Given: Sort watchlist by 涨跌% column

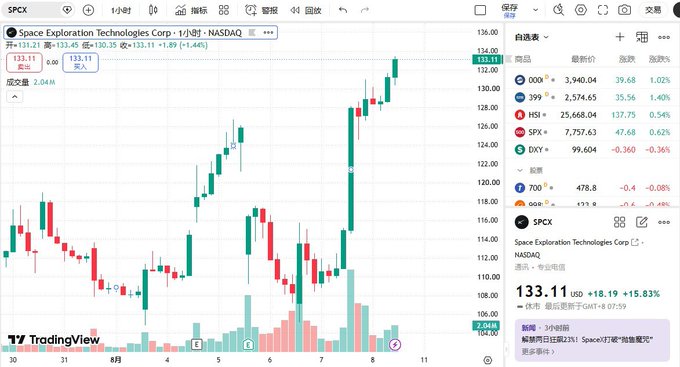Looking at the screenshot, I should pos(659,59).
